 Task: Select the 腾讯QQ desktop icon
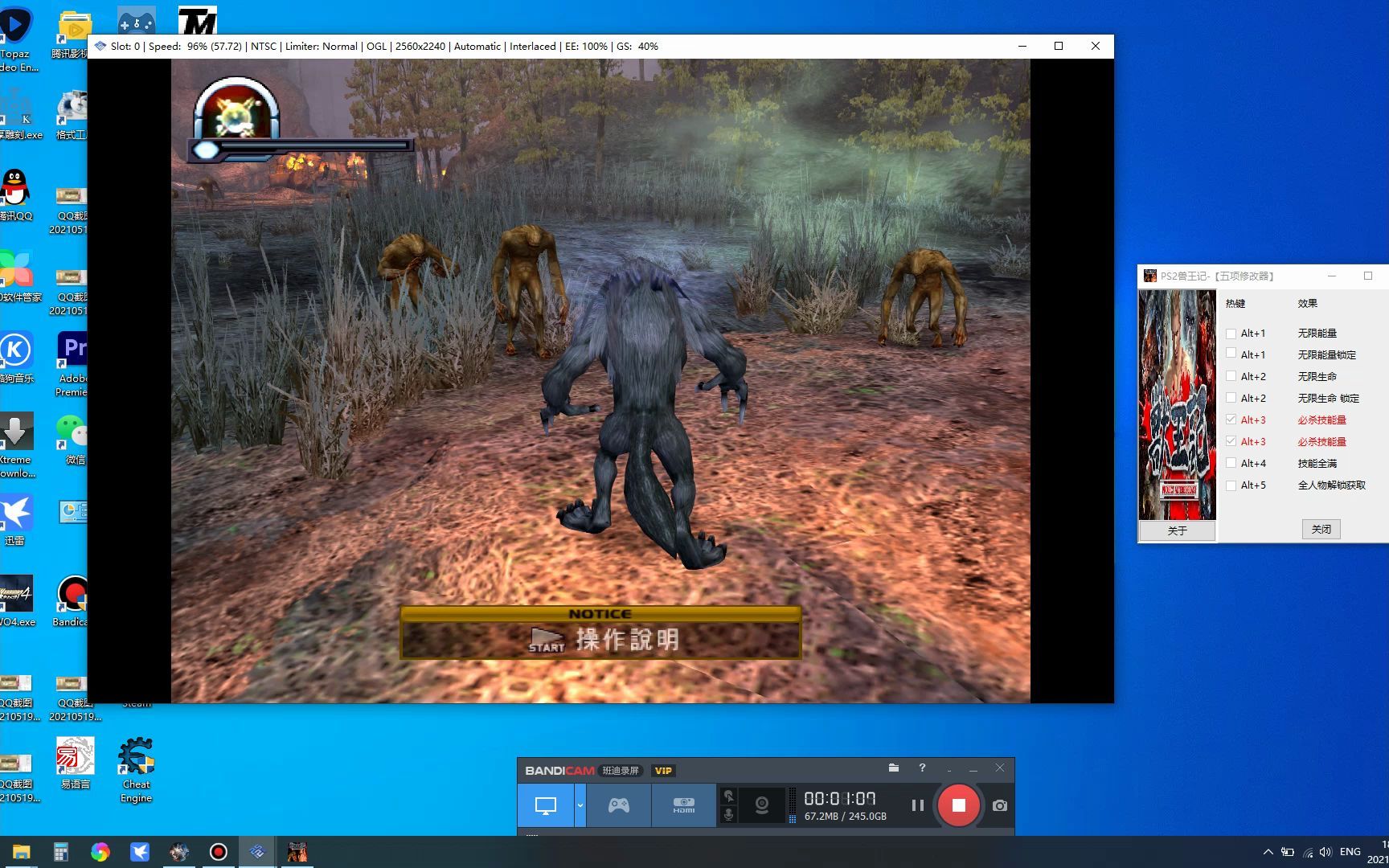point(15,194)
